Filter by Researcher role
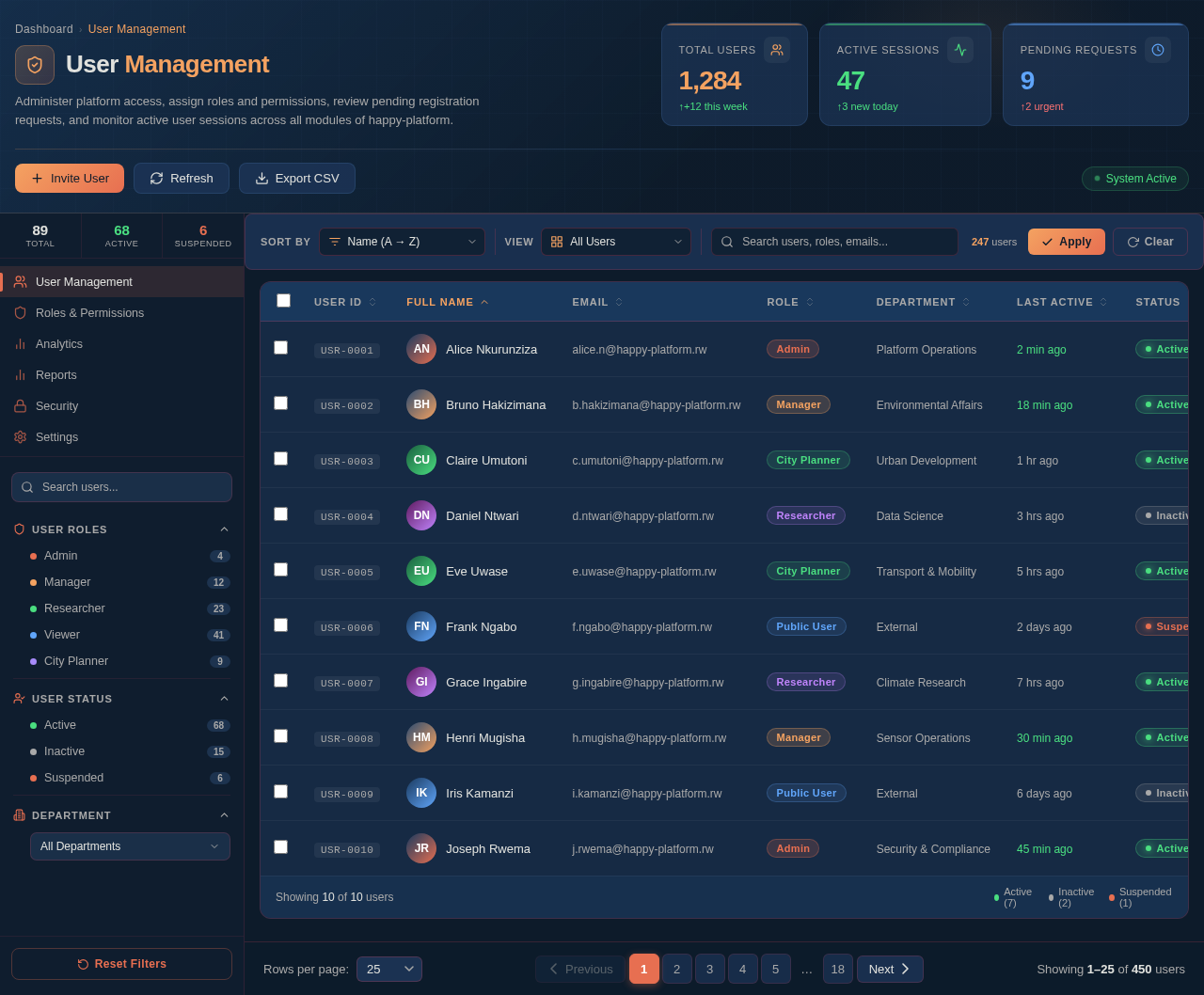 pyautogui.click(x=130, y=608)
